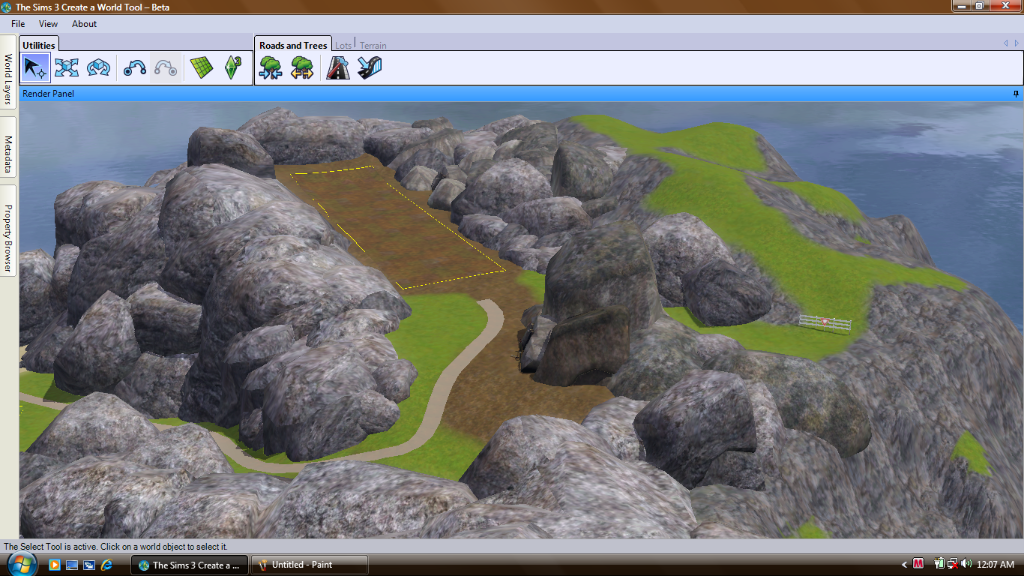Open the About menu
Image resolution: width=1024 pixels, height=576 pixels.
[x=84, y=24]
